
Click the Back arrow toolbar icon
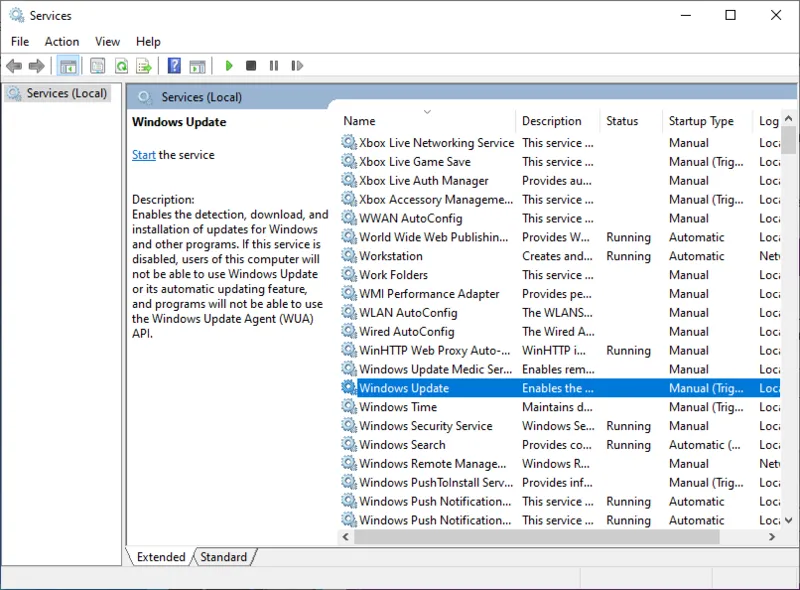(14, 66)
